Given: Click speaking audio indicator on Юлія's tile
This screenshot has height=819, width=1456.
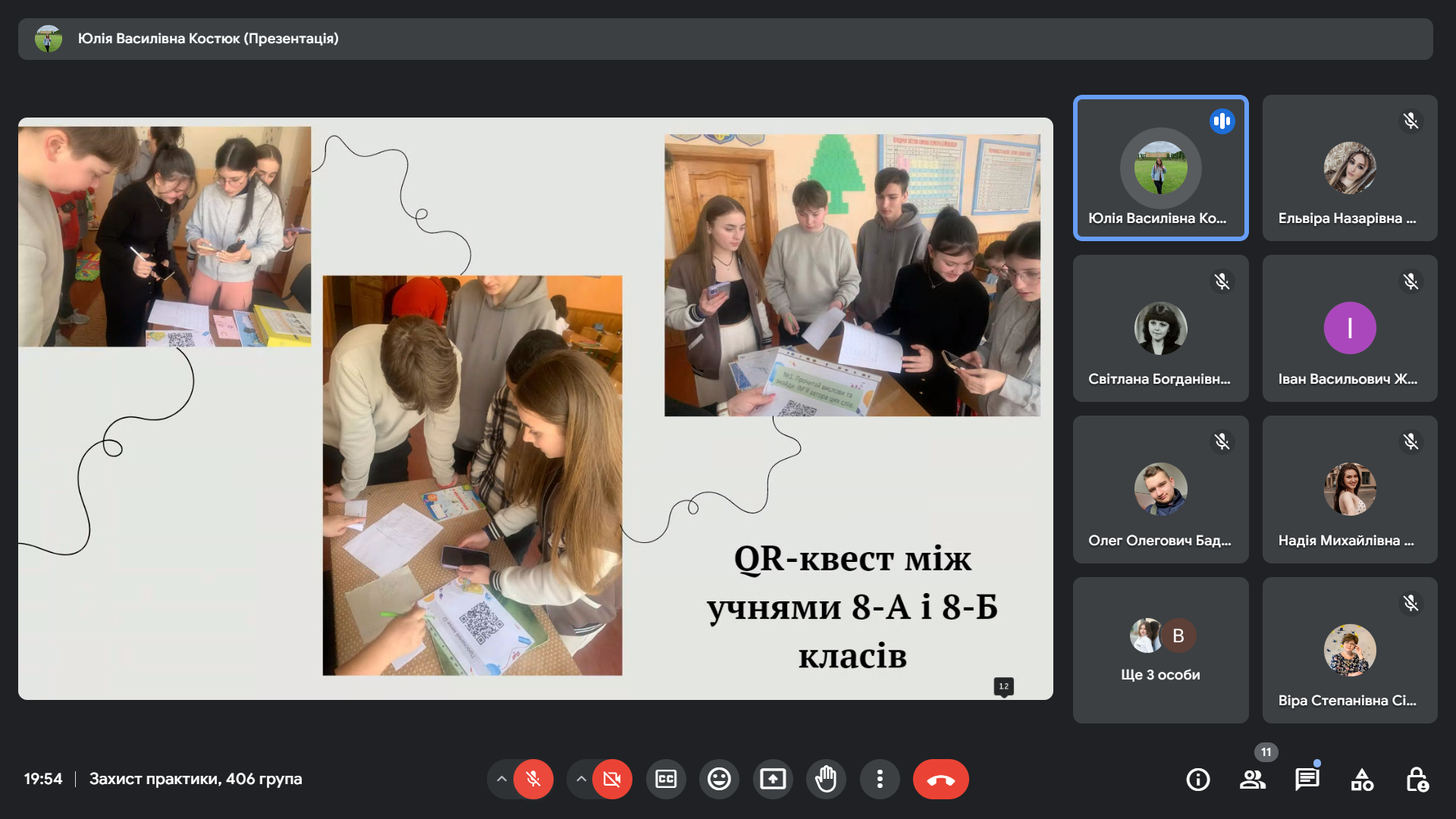Looking at the screenshot, I should [1222, 121].
